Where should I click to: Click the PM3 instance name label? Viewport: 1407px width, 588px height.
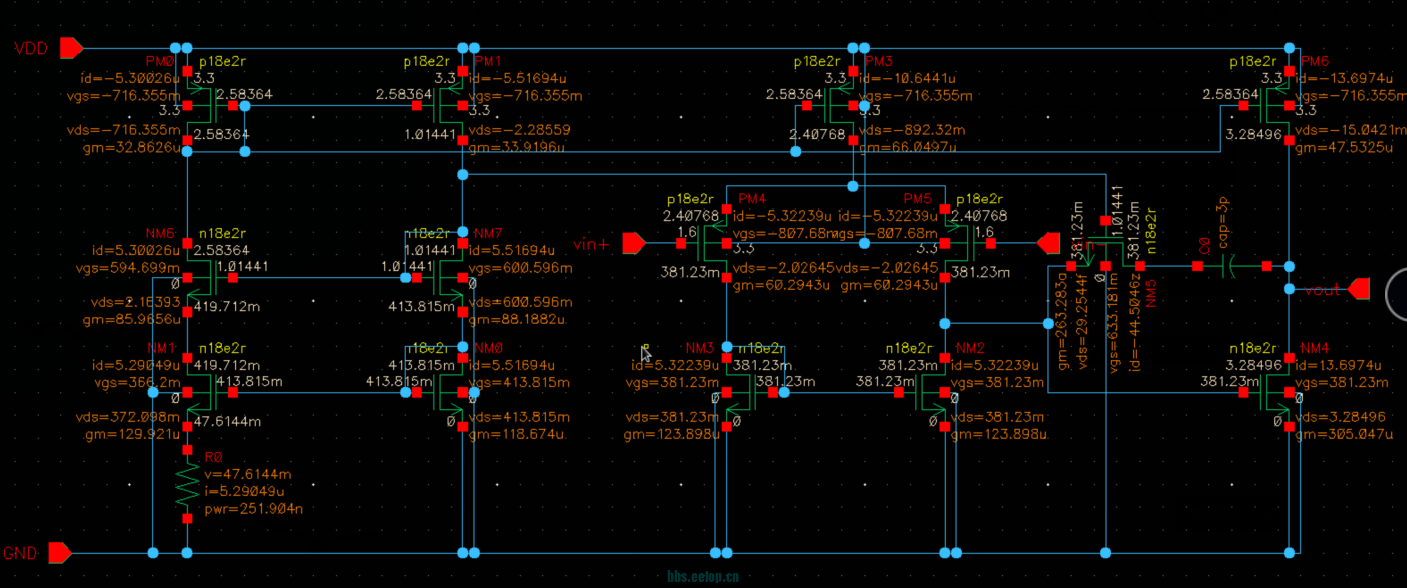[877, 61]
